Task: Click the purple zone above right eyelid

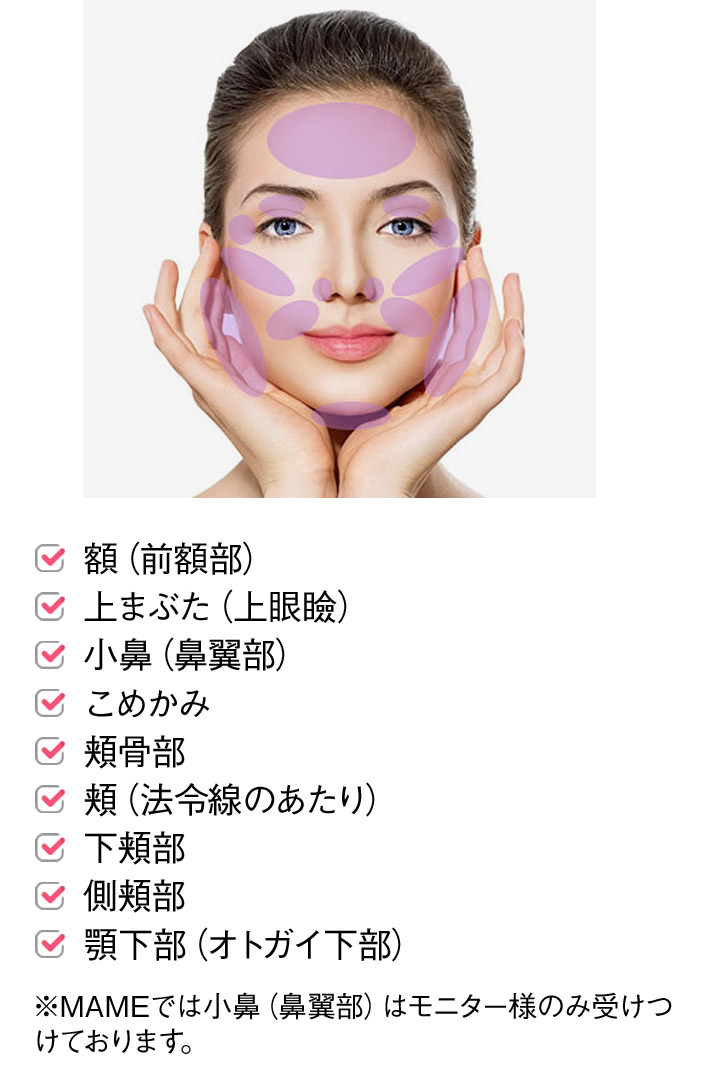Action: coord(407,205)
